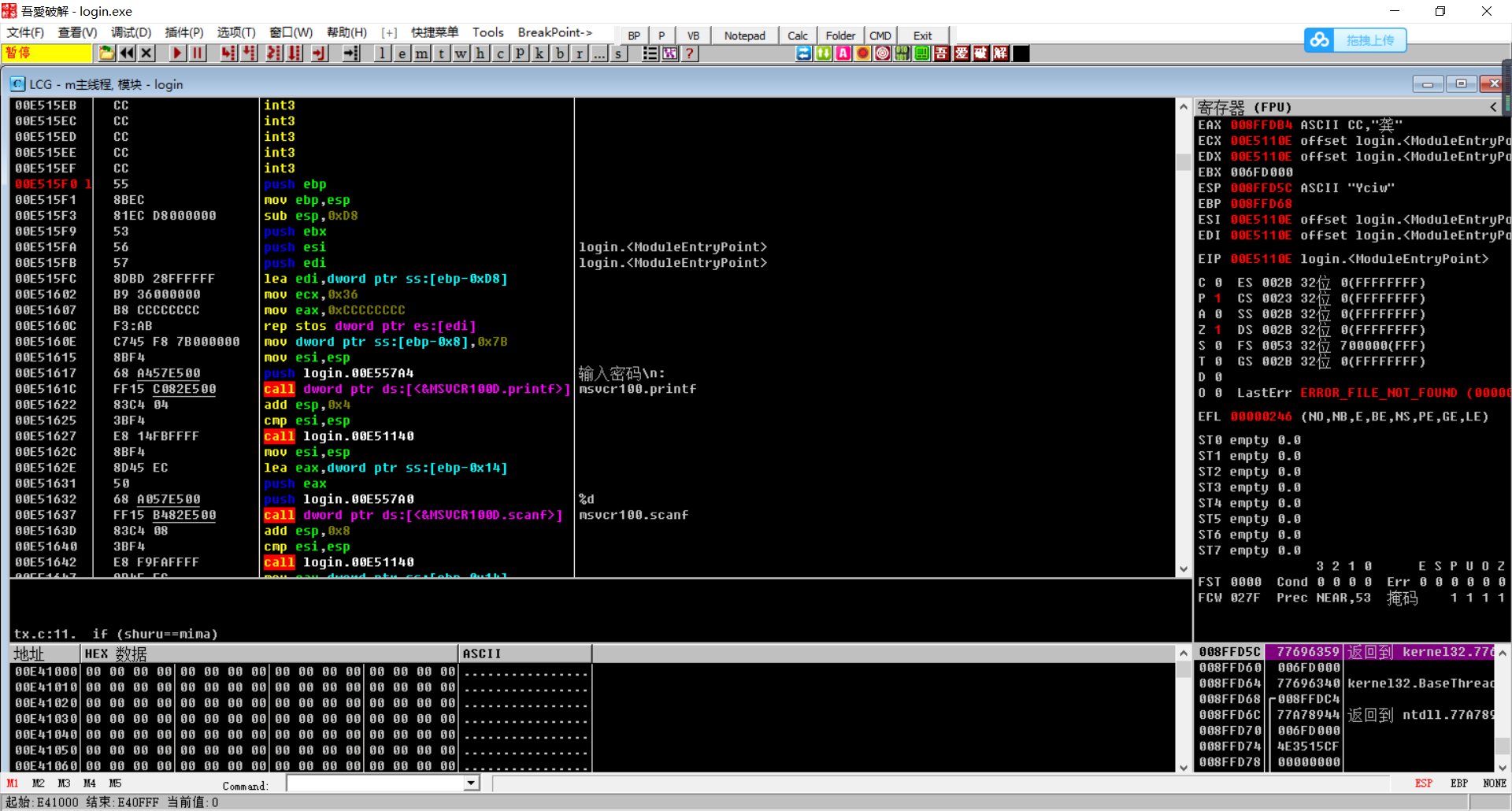Launch Notepad from quick bar

tap(745, 35)
